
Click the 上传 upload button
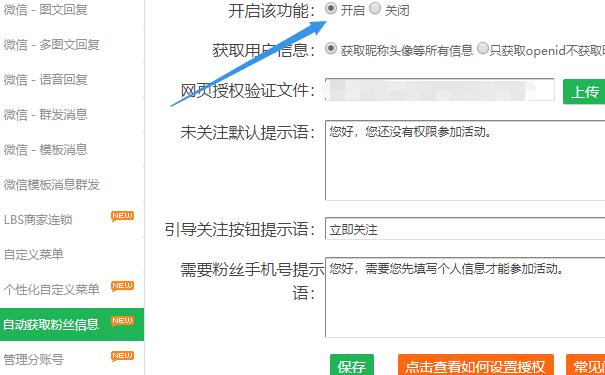click(x=584, y=92)
